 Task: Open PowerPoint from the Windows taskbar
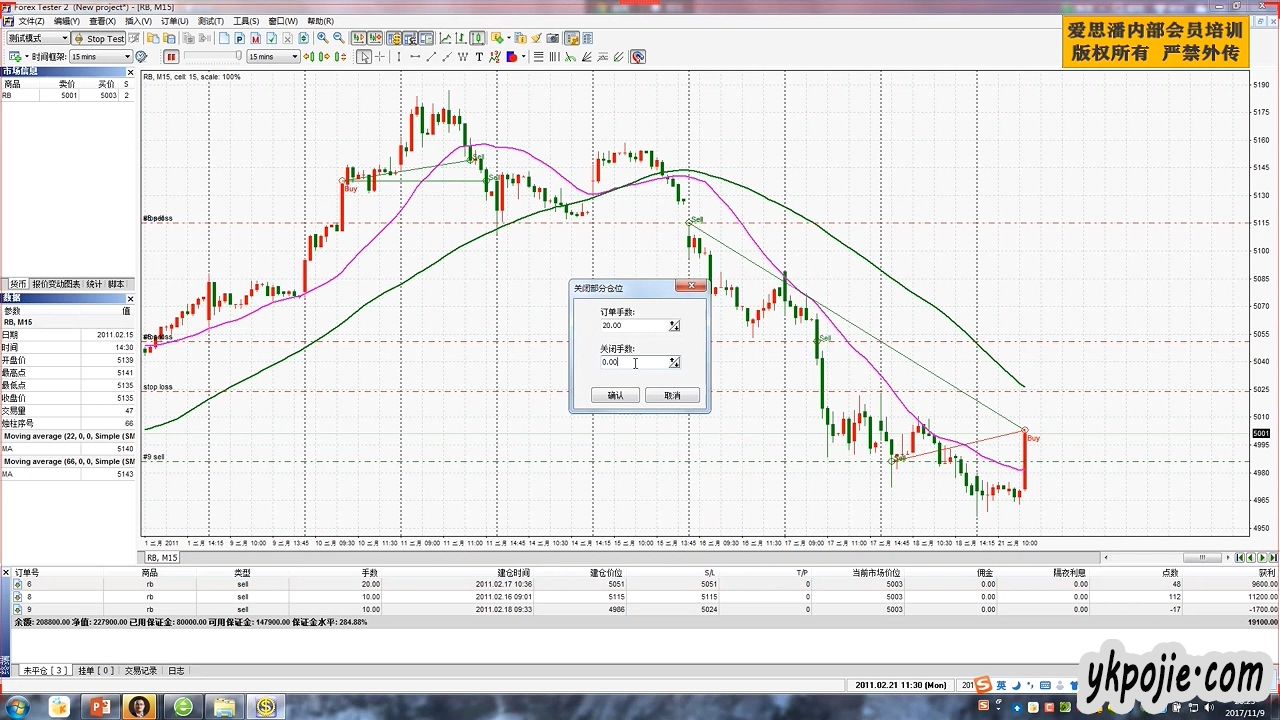click(x=99, y=707)
